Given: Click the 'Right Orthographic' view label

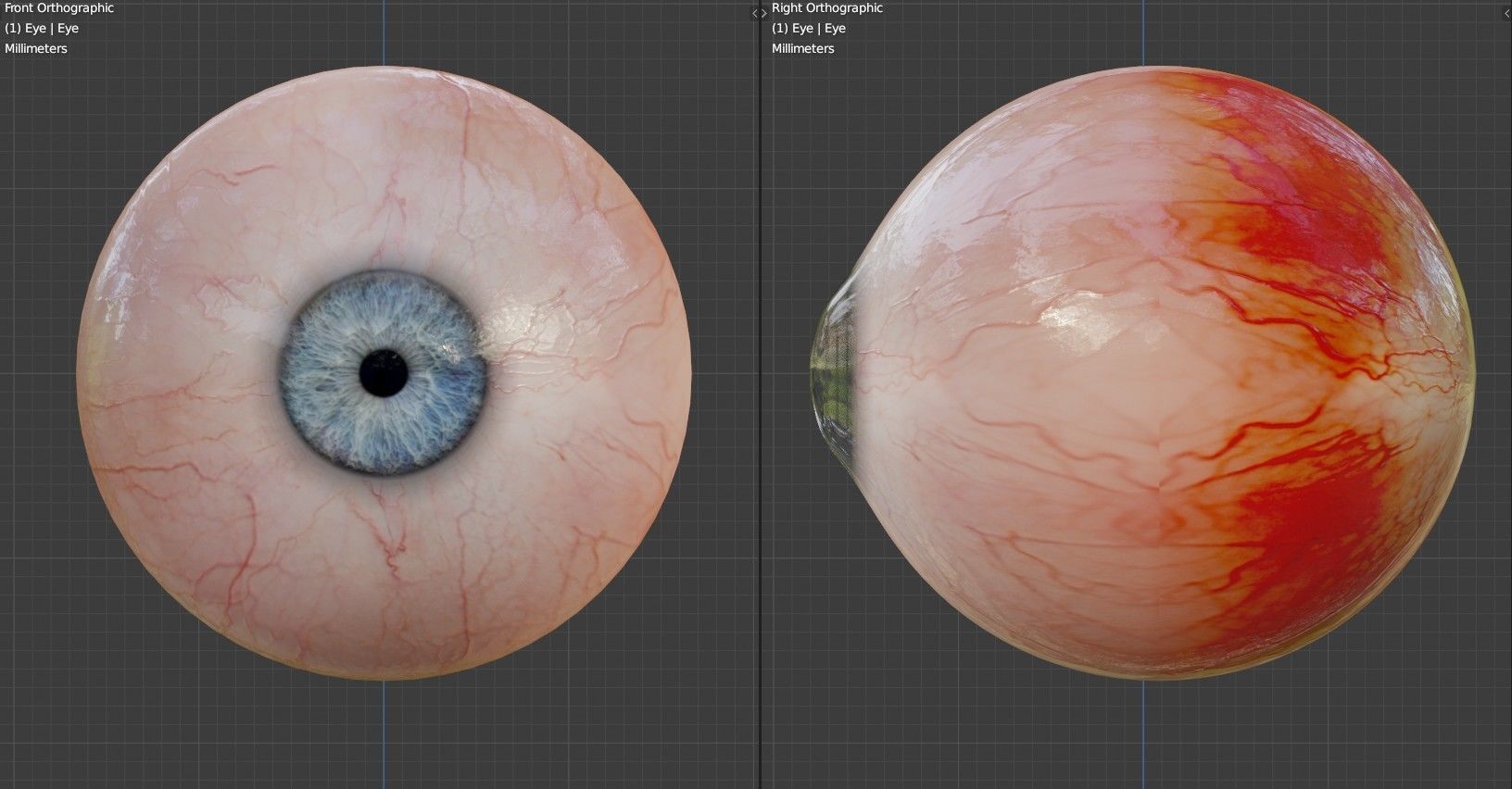Looking at the screenshot, I should tap(827, 7).
